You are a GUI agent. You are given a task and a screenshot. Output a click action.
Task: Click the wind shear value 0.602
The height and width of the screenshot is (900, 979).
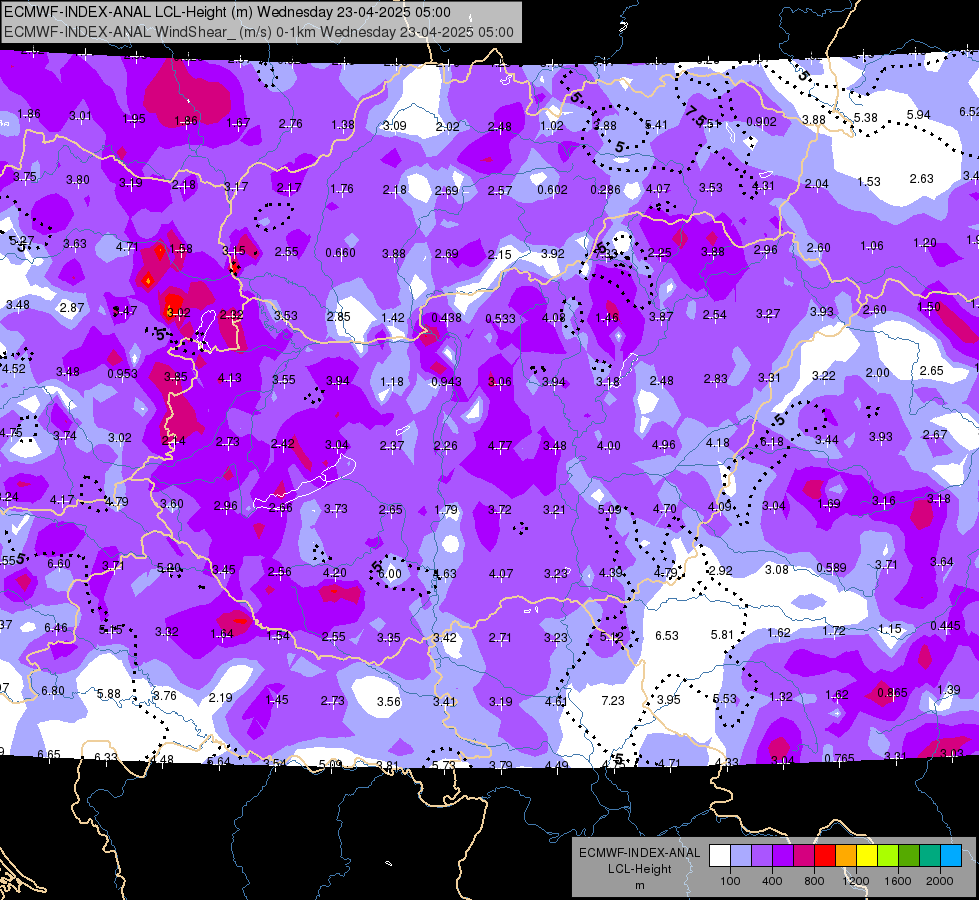click(552, 189)
